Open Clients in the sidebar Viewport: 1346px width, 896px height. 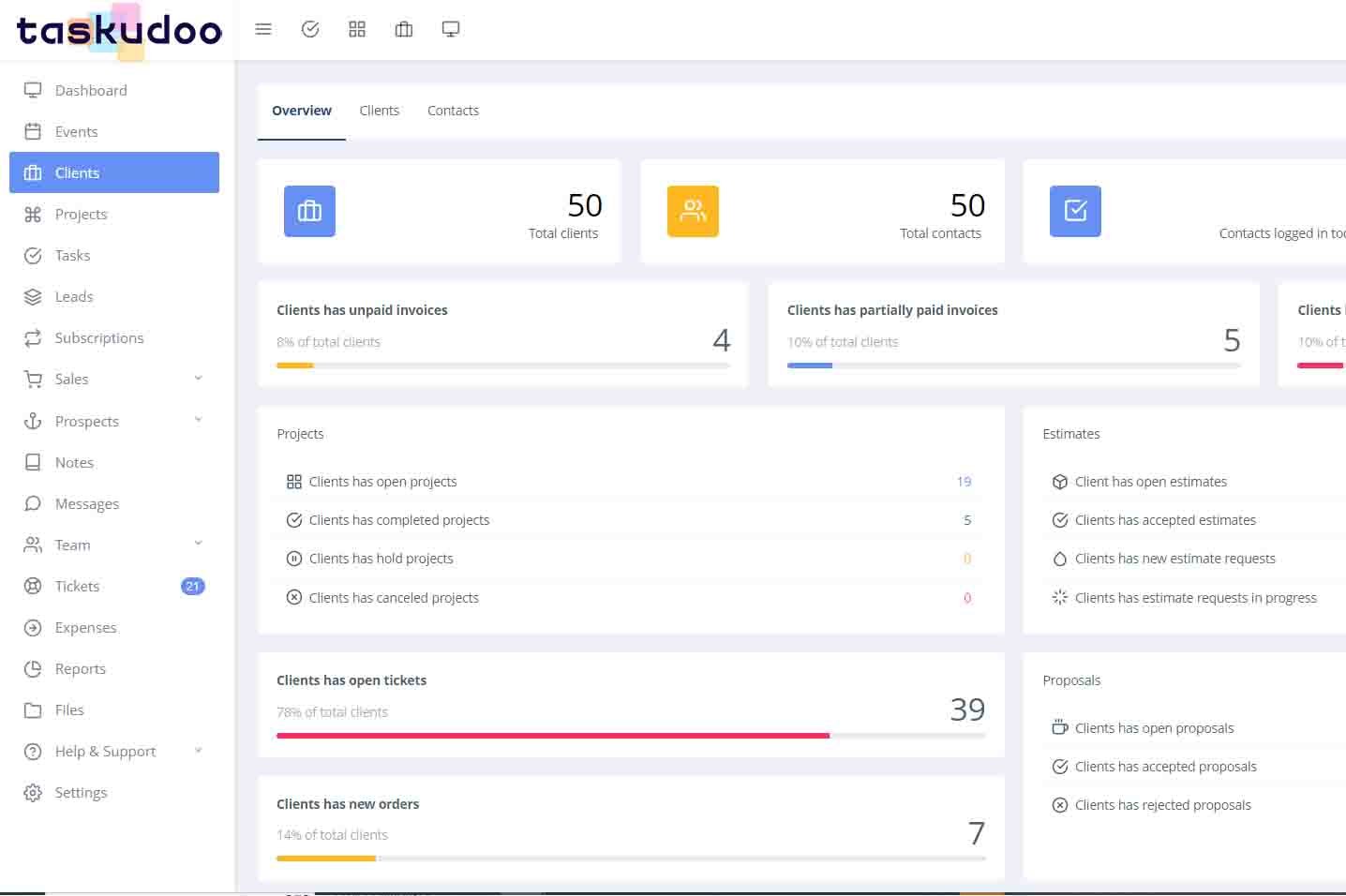point(114,172)
